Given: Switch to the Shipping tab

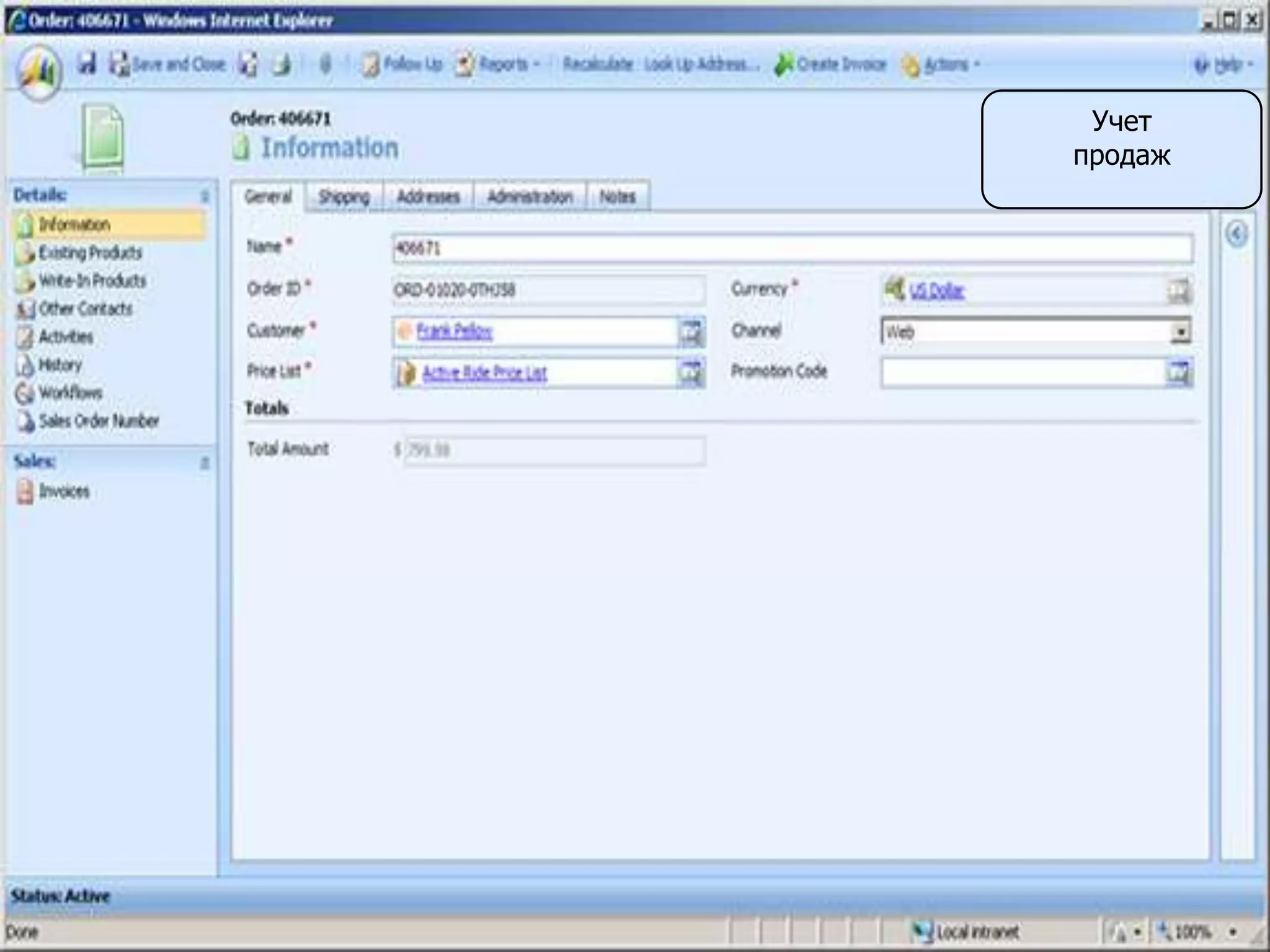Looking at the screenshot, I should point(344,197).
